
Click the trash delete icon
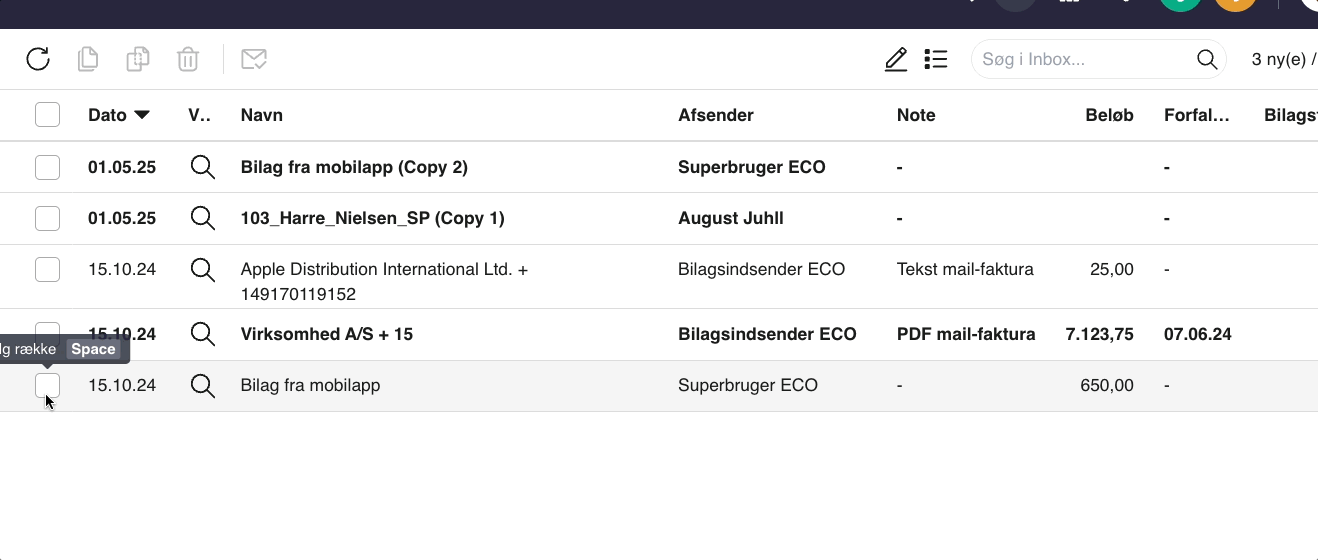188,59
